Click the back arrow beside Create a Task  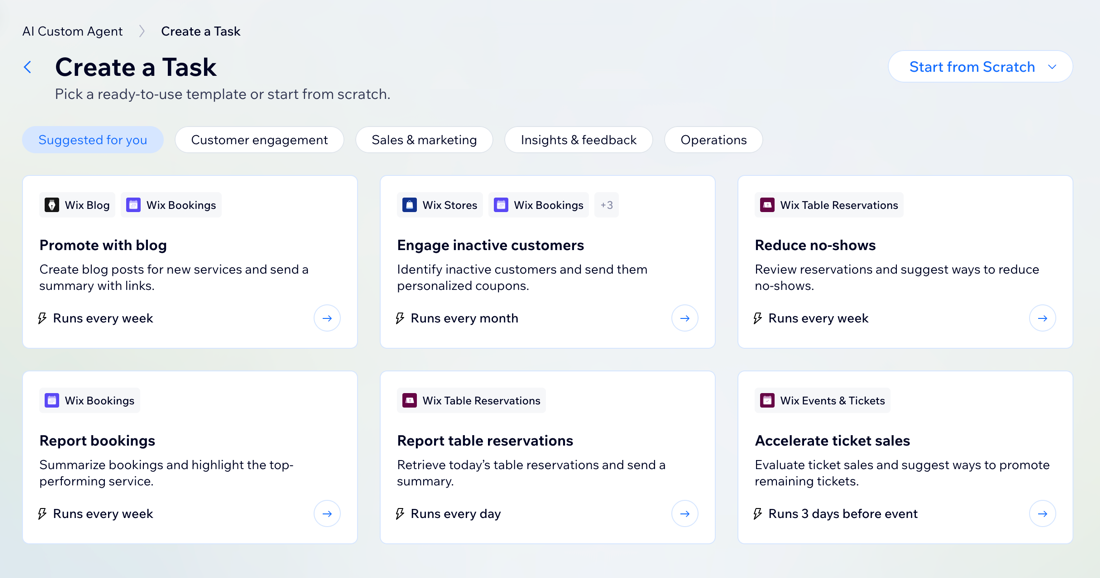pyautogui.click(x=28, y=67)
